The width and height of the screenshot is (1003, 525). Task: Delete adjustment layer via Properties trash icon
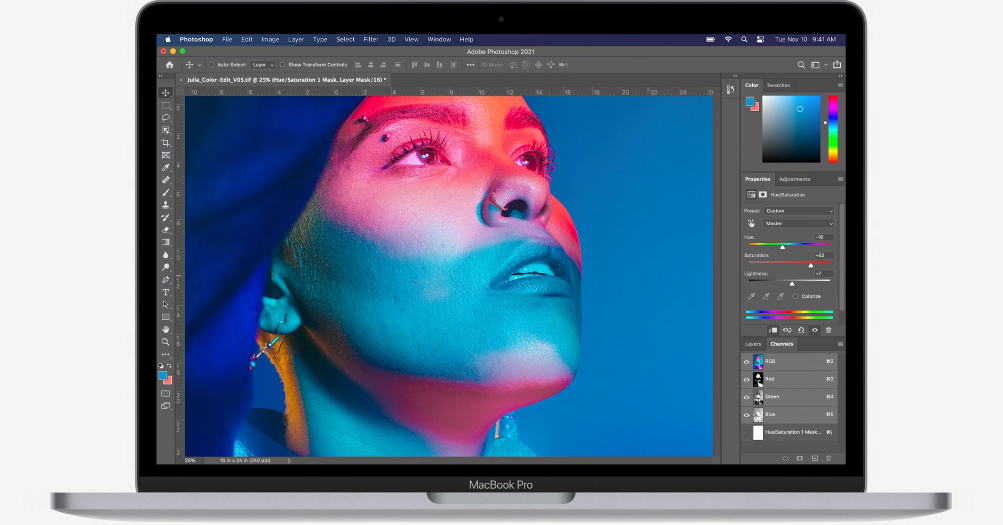pyautogui.click(x=828, y=330)
